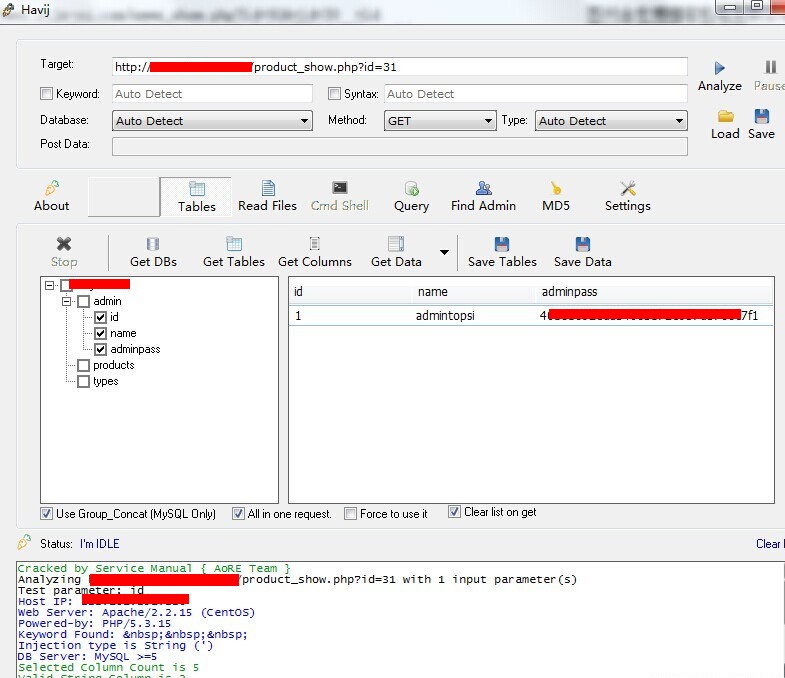Image resolution: width=785 pixels, height=678 pixels.
Task: Uncheck the adminpass column checkbox
Action: click(101, 350)
